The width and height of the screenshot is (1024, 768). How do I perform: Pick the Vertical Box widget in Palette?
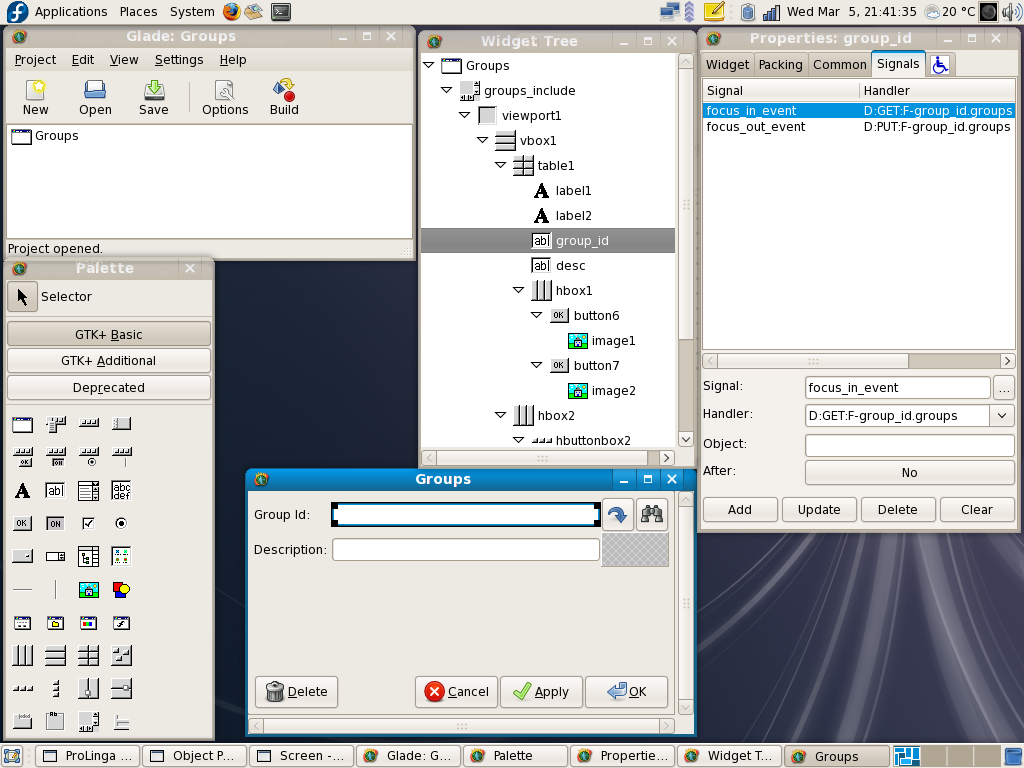[56, 655]
